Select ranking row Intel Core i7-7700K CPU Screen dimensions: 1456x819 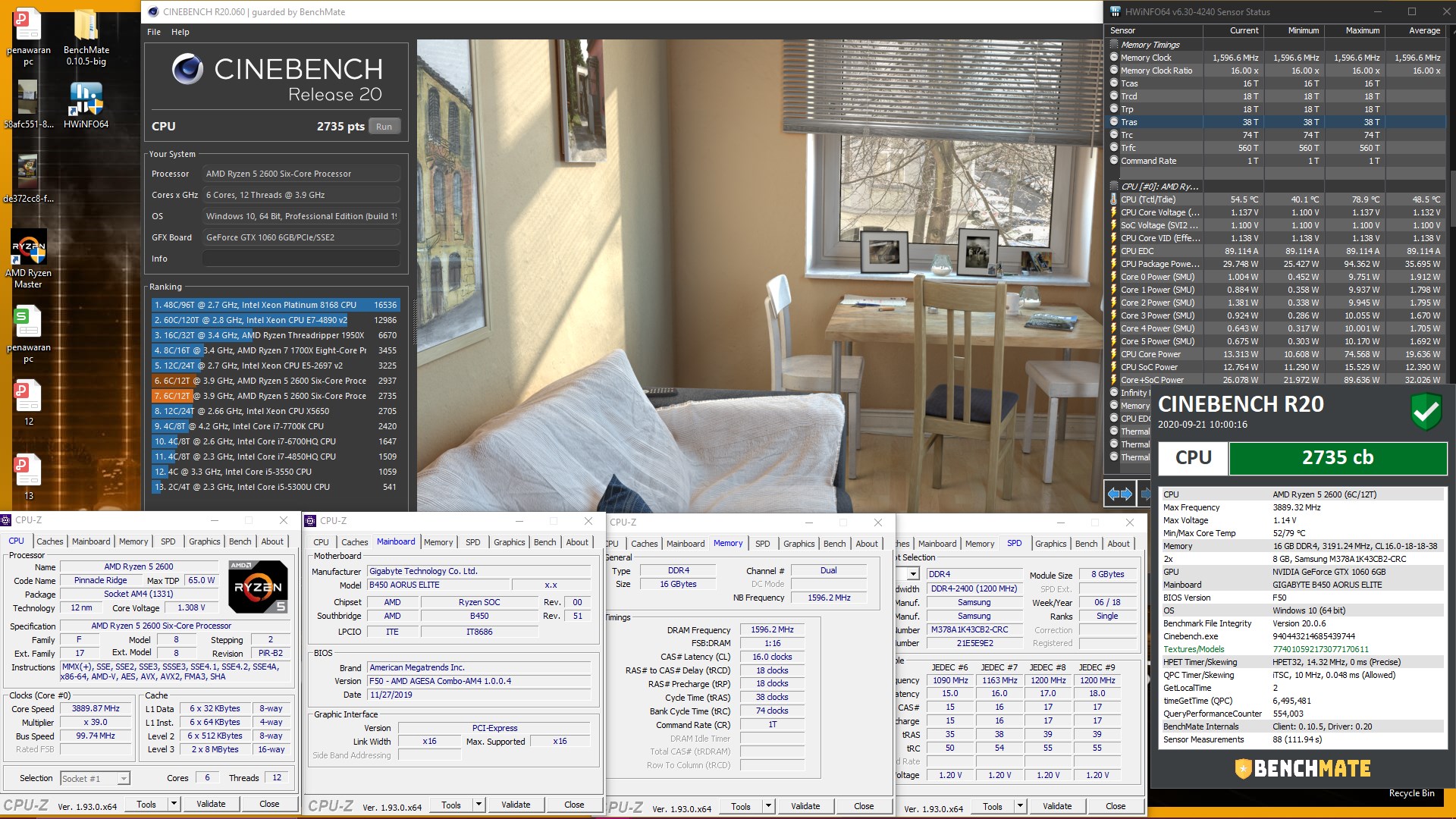coord(275,426)
